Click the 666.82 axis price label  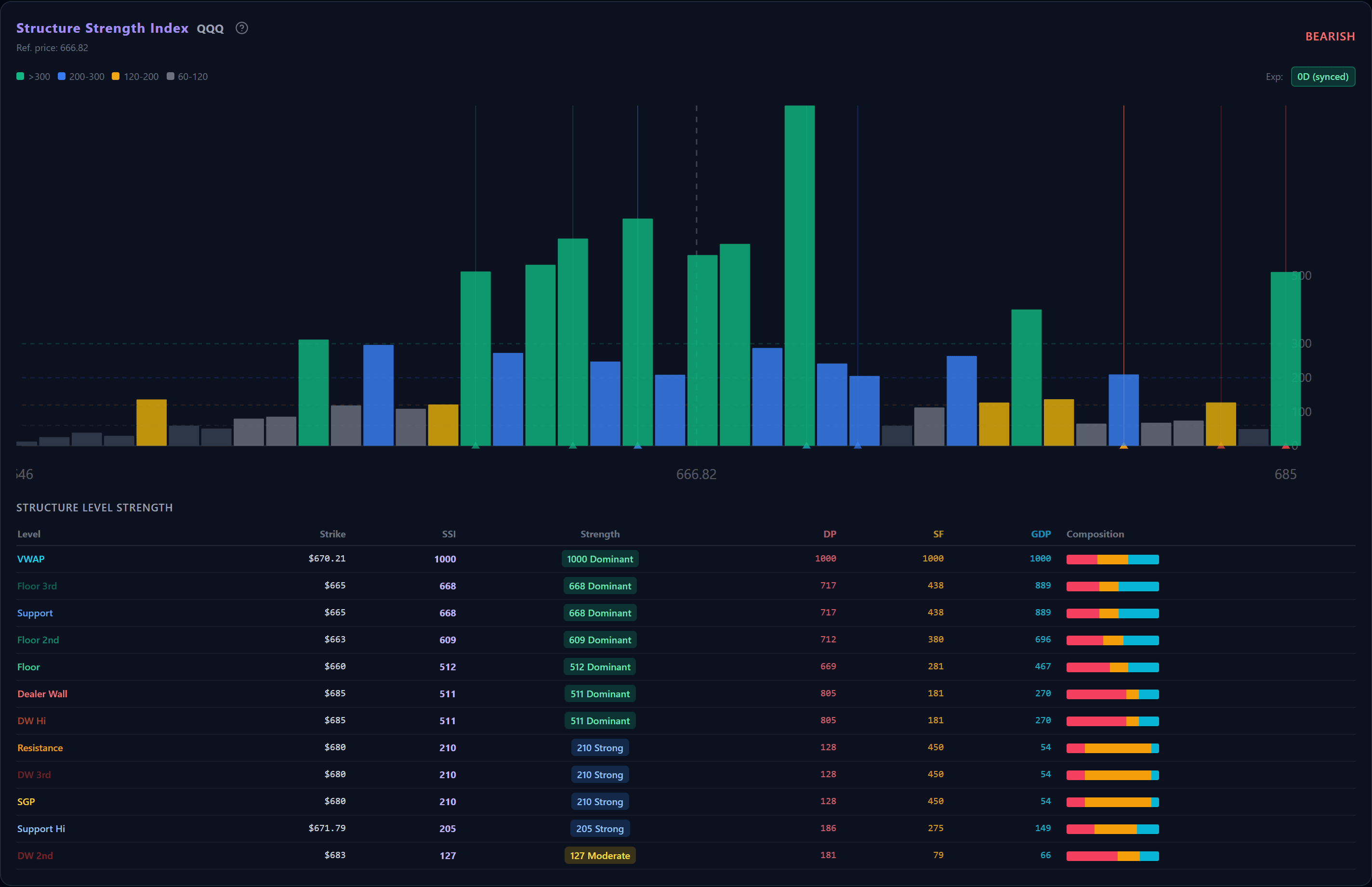[696, 474]
